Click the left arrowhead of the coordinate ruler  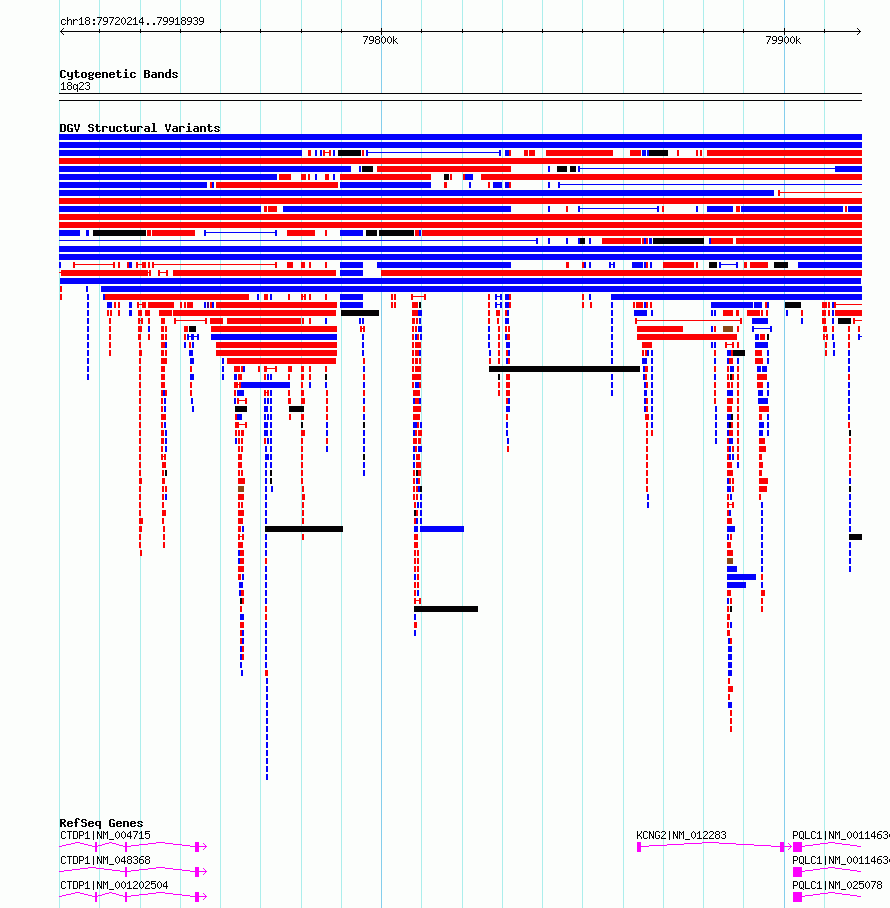63,31
